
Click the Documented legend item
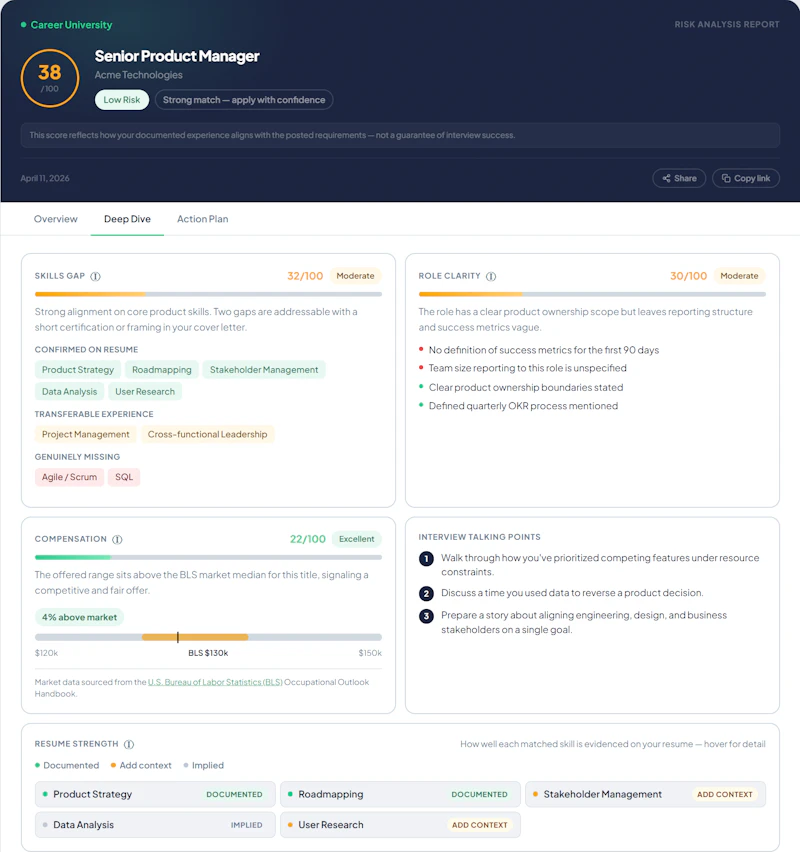67,765
